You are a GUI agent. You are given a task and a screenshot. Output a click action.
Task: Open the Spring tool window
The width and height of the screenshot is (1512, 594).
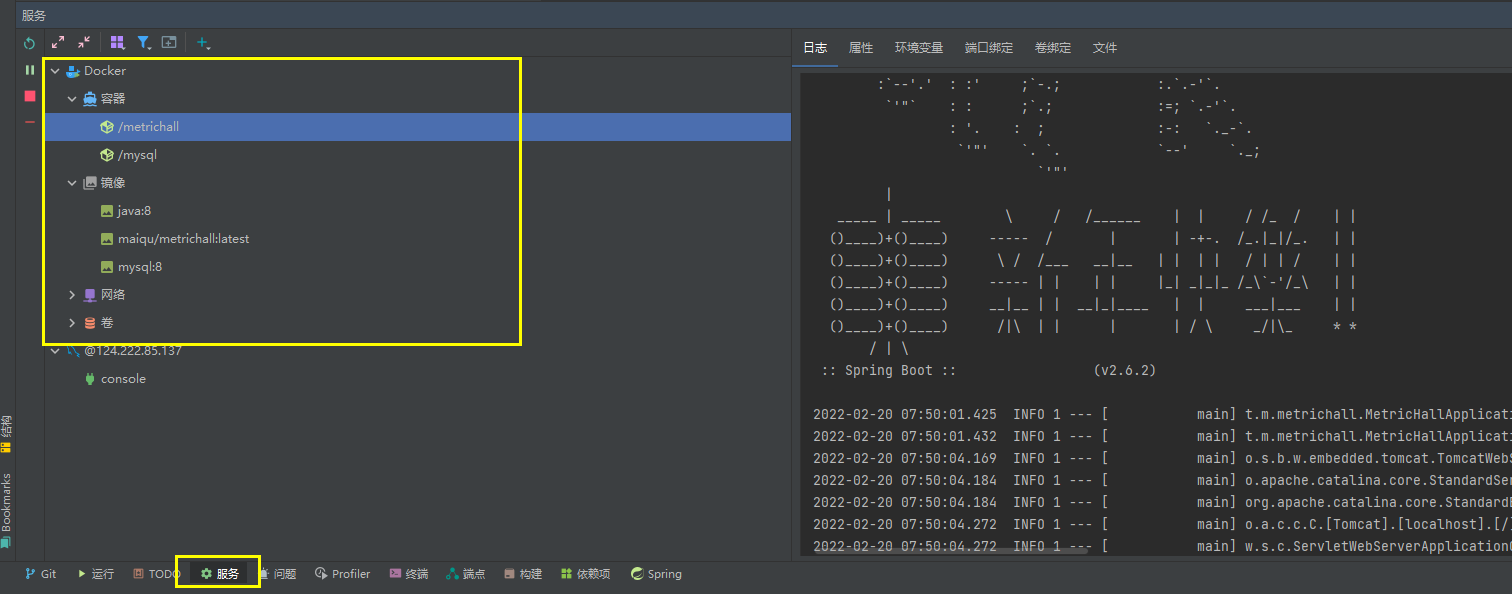tap(656, 574)
